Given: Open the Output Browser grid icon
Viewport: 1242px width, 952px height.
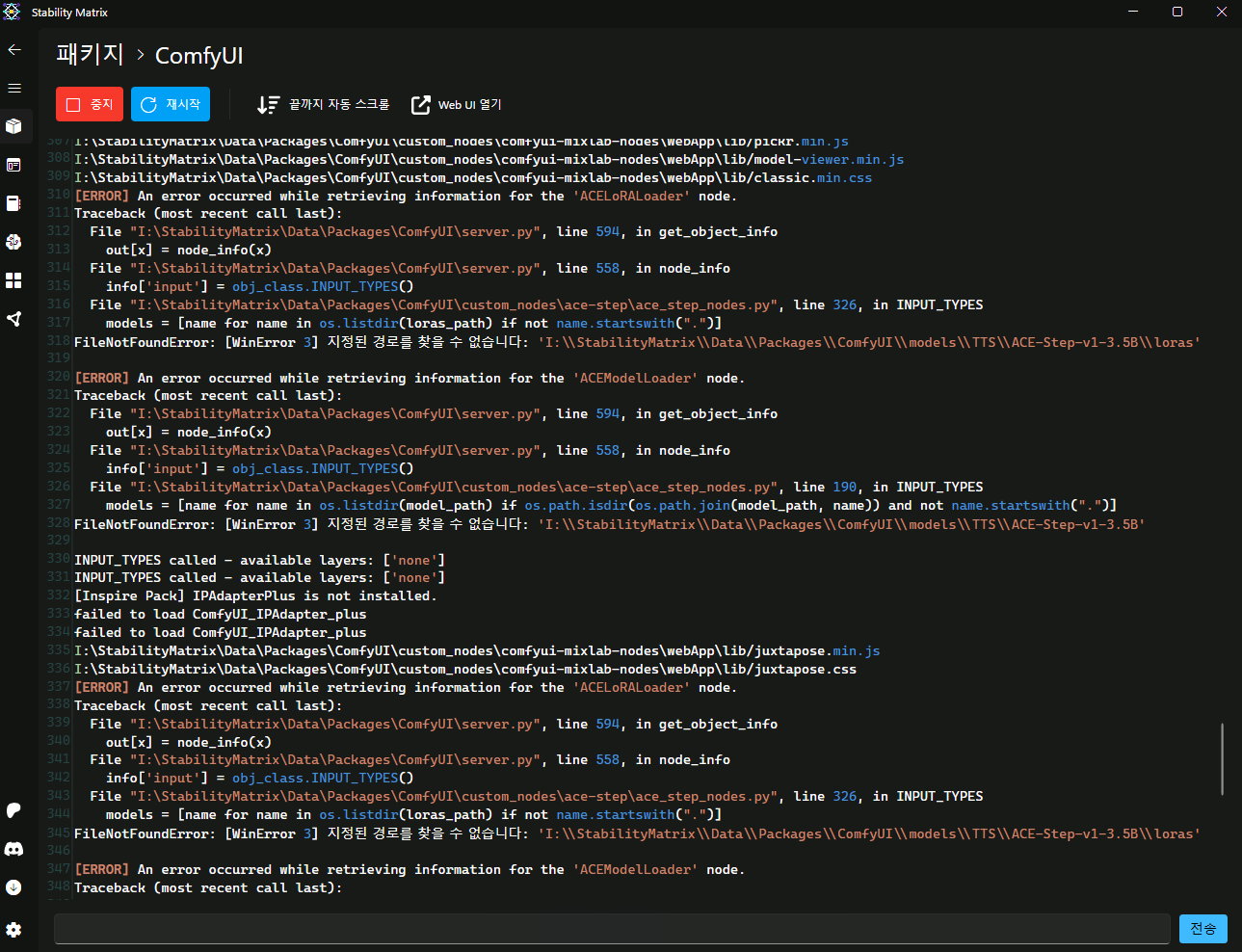Looking at the screenshot, I should click(14, 280).
